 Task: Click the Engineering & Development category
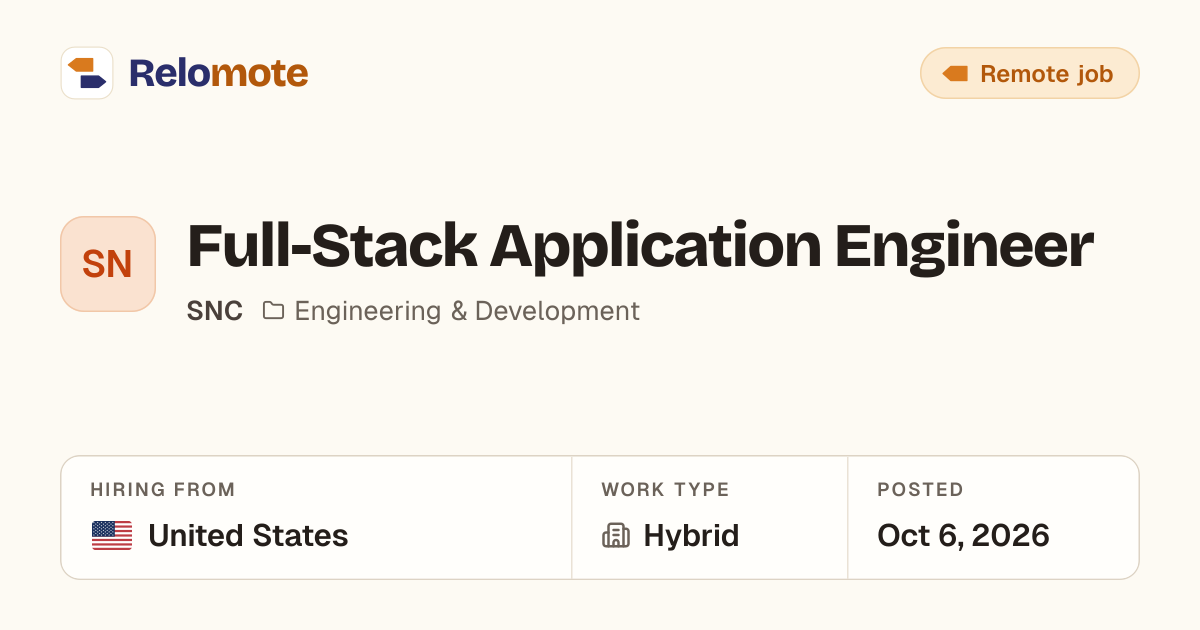pos(467,311)
